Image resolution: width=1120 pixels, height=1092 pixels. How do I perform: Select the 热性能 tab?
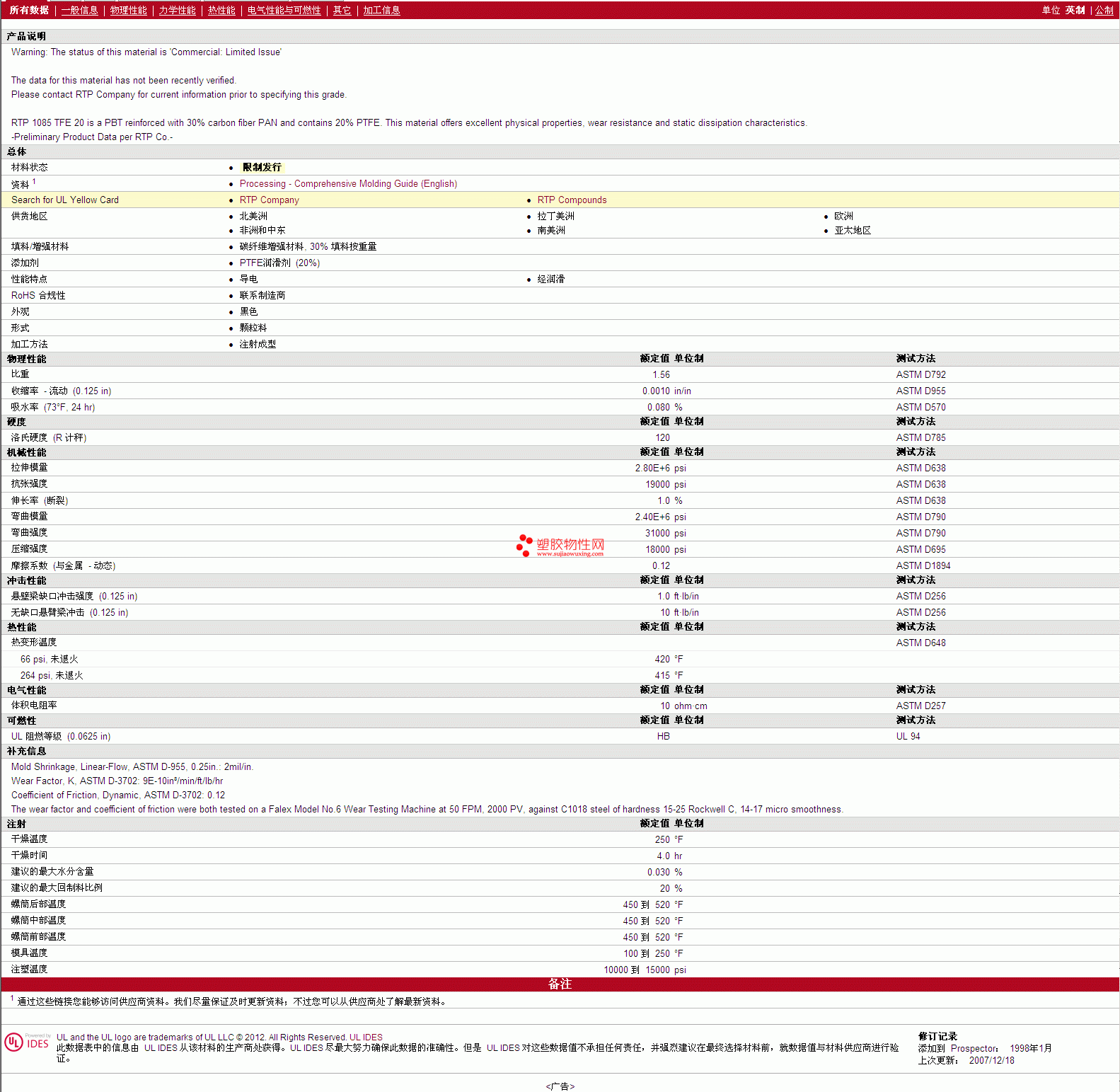(x=221, y=11)
